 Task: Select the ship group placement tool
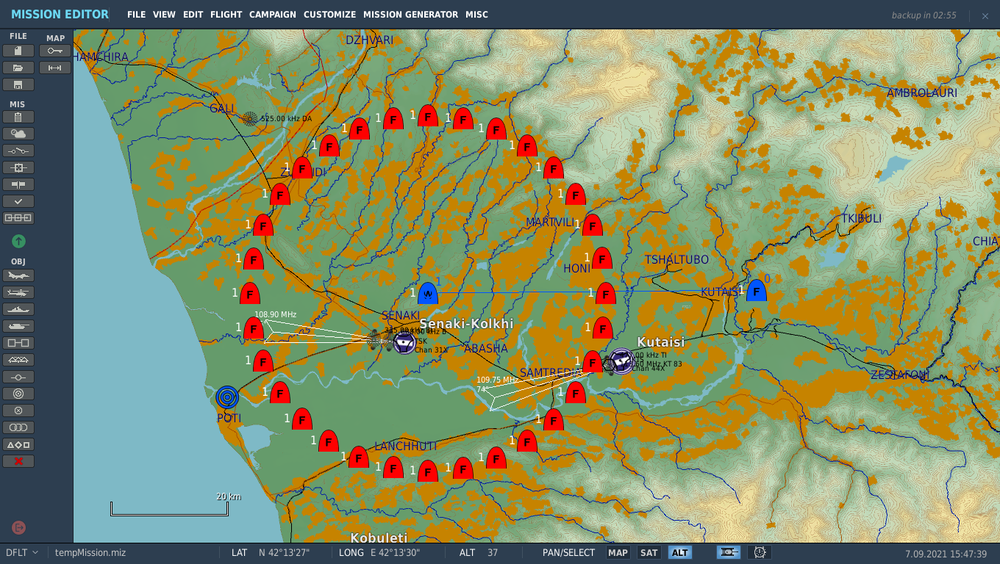[18, 309]
